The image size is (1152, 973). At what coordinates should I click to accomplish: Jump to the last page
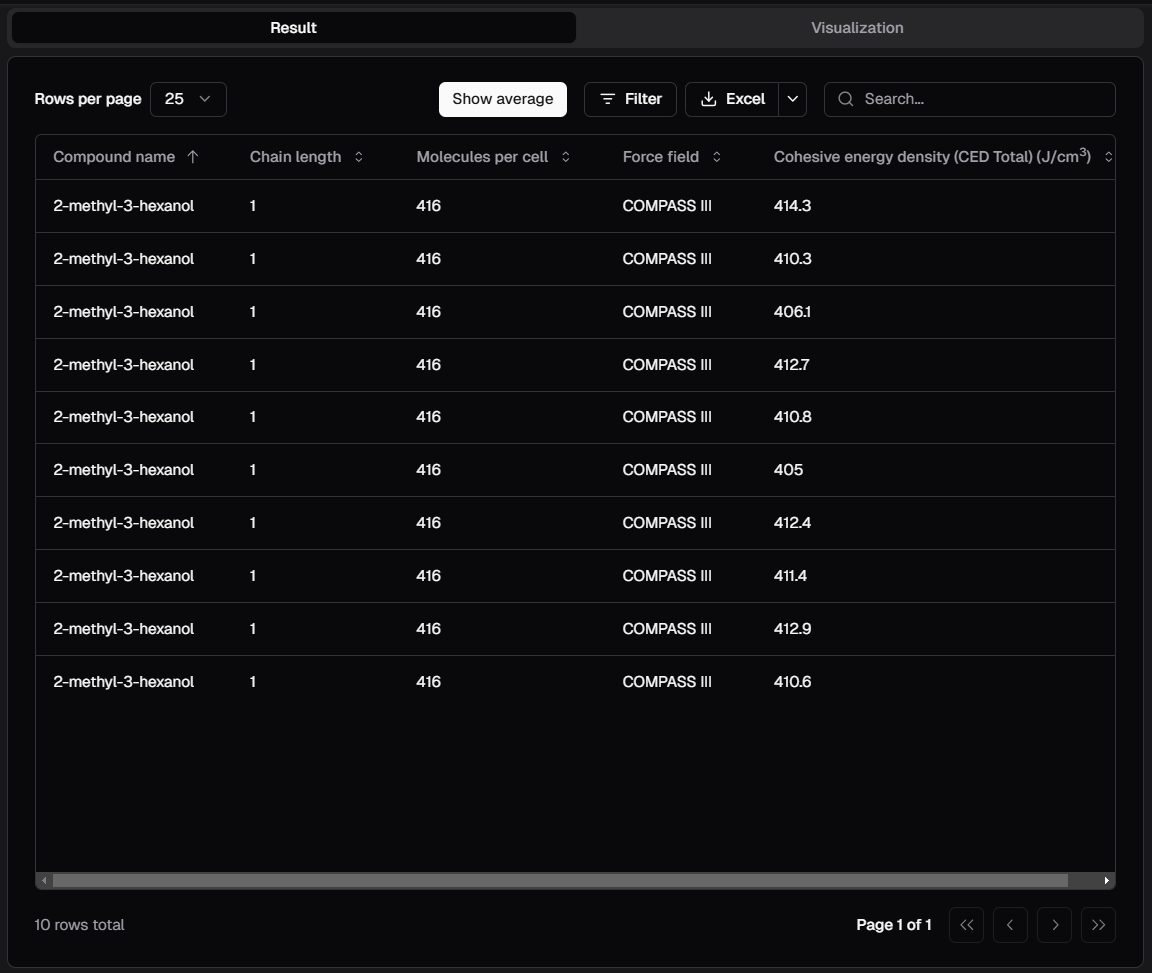click(x=1098, y=925)
